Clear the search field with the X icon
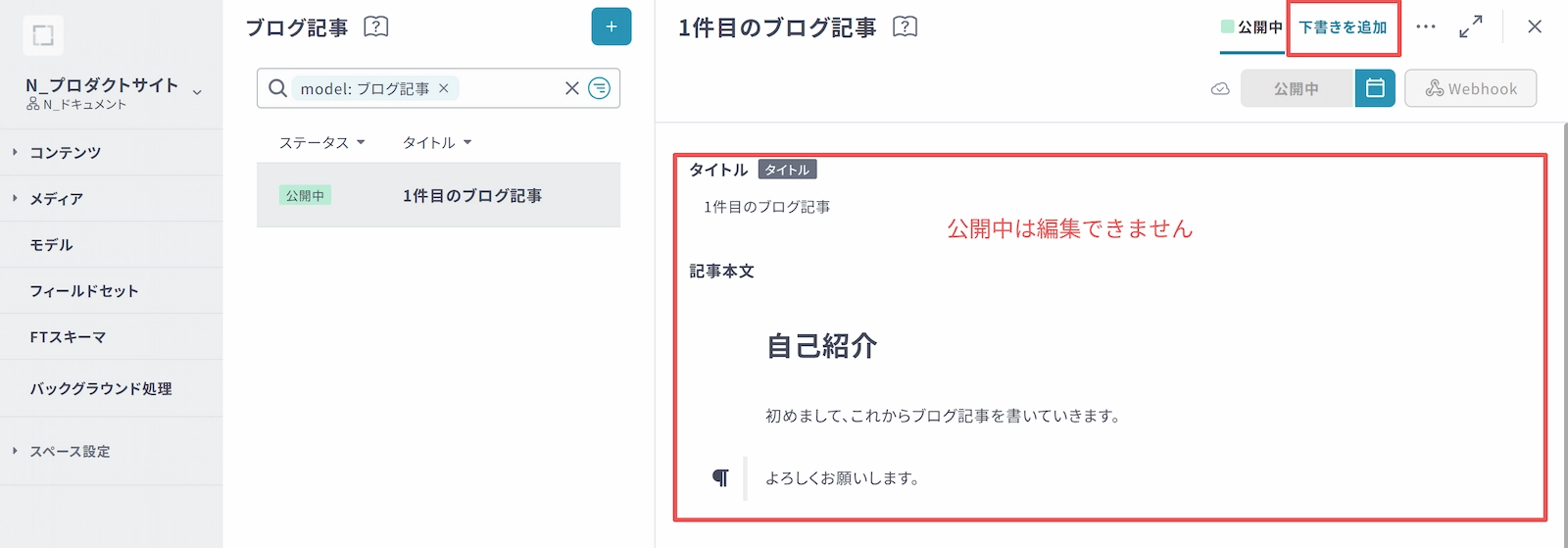Image resolution: width=1568 pixels, height=548 pixels. click(x=572, y=88)
